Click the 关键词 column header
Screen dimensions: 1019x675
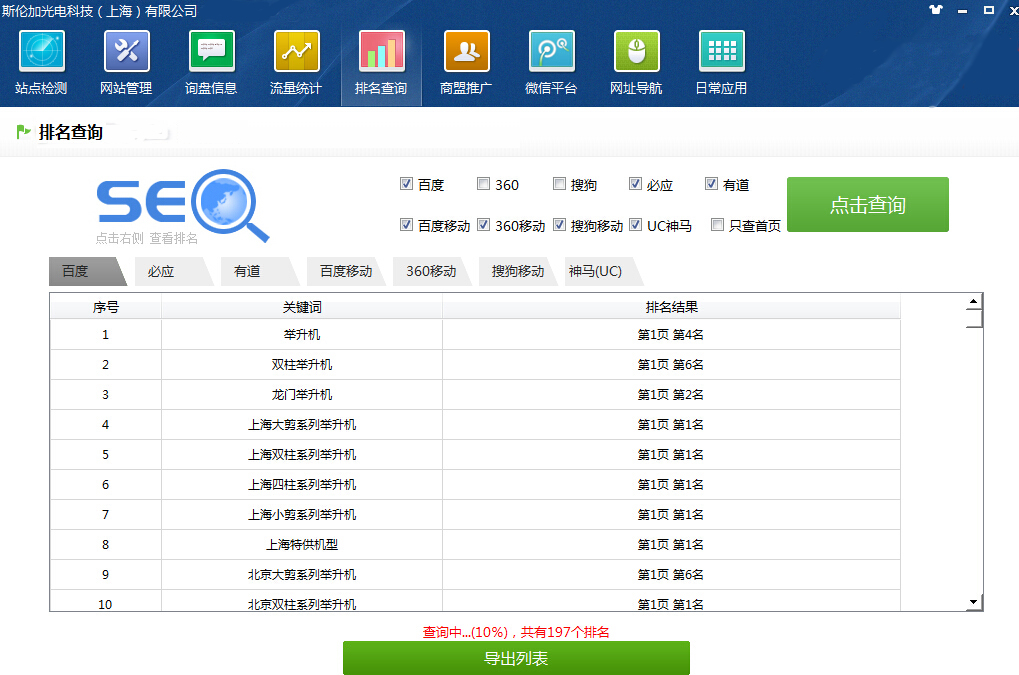[x=302, y=307]
